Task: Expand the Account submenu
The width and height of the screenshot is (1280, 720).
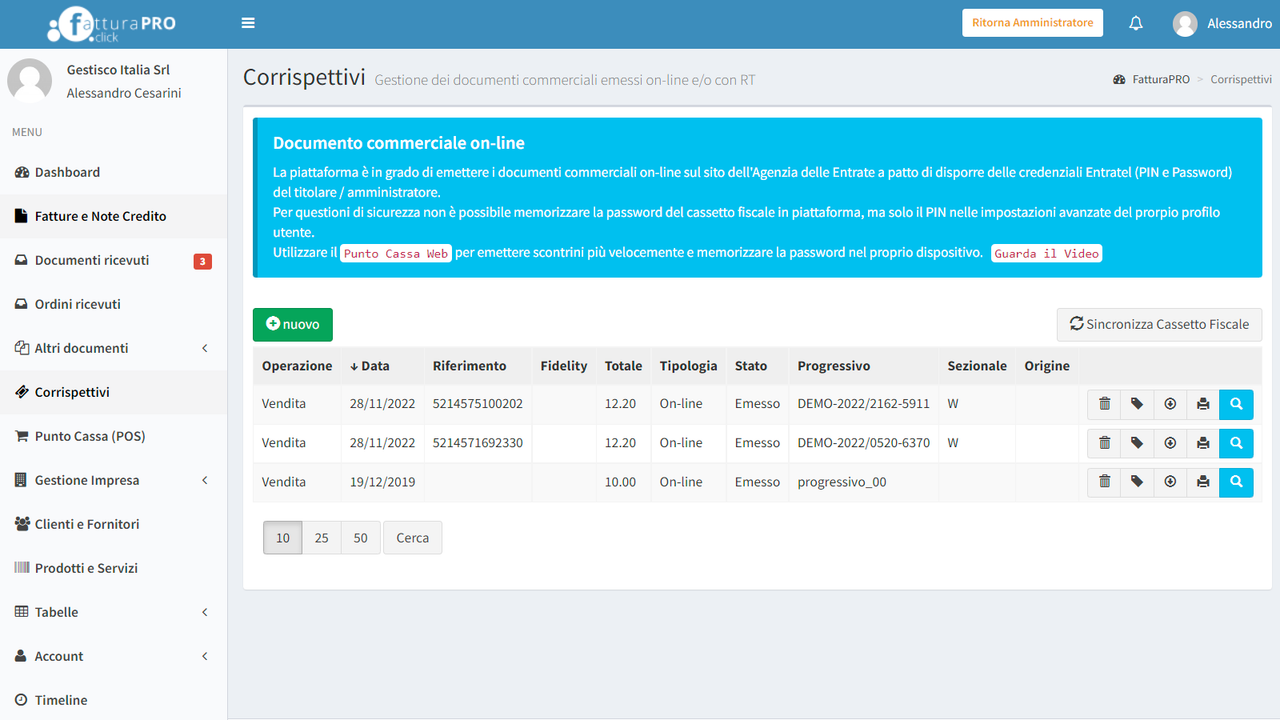Action: coord(114,656)
